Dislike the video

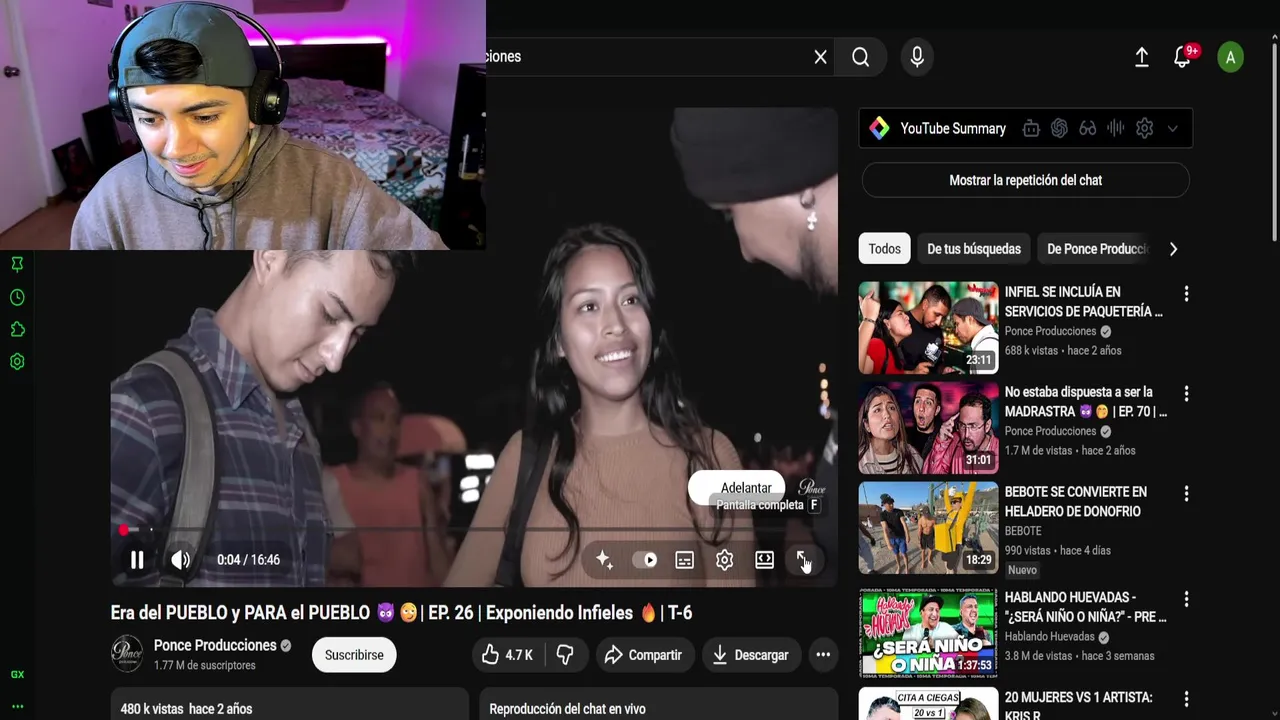565,655
